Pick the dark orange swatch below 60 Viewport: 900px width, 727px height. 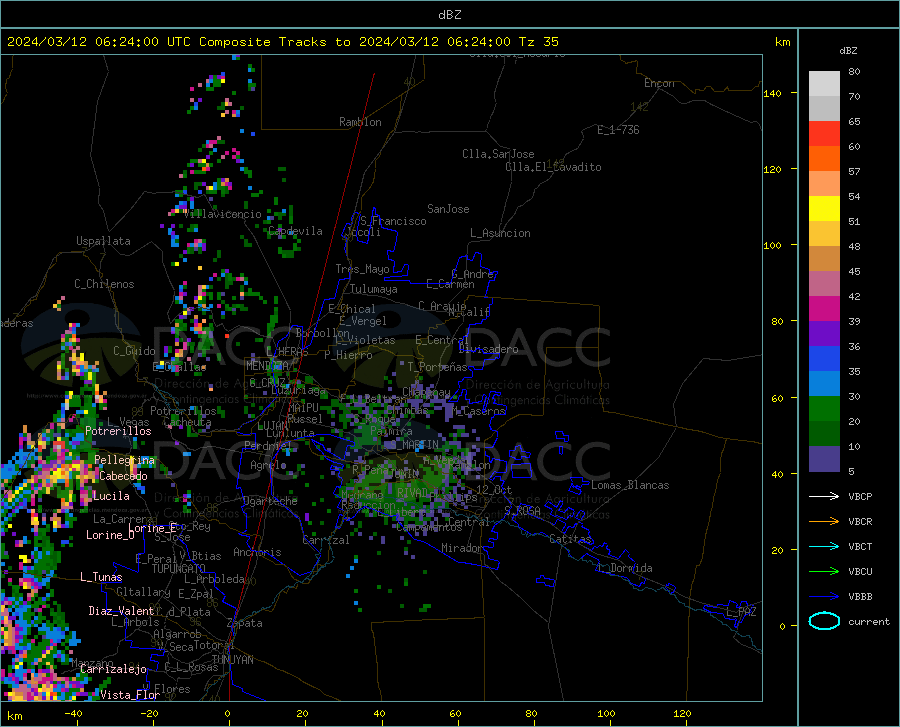824,159
